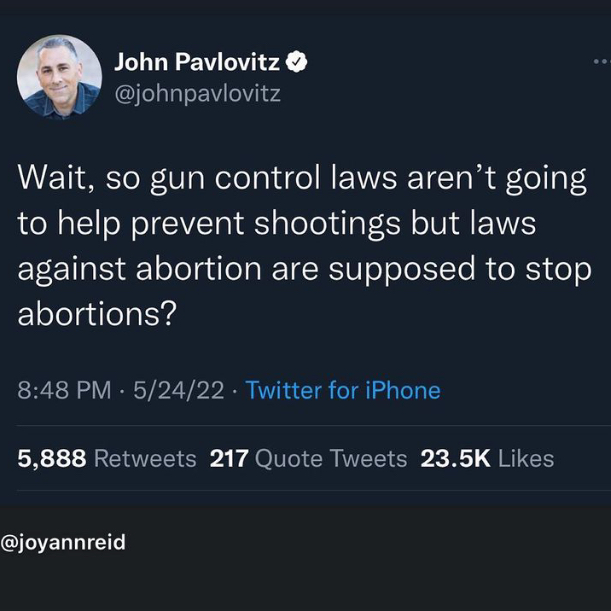
Task: Click the 5/24/22 date
Action: (x=179, y=390)
